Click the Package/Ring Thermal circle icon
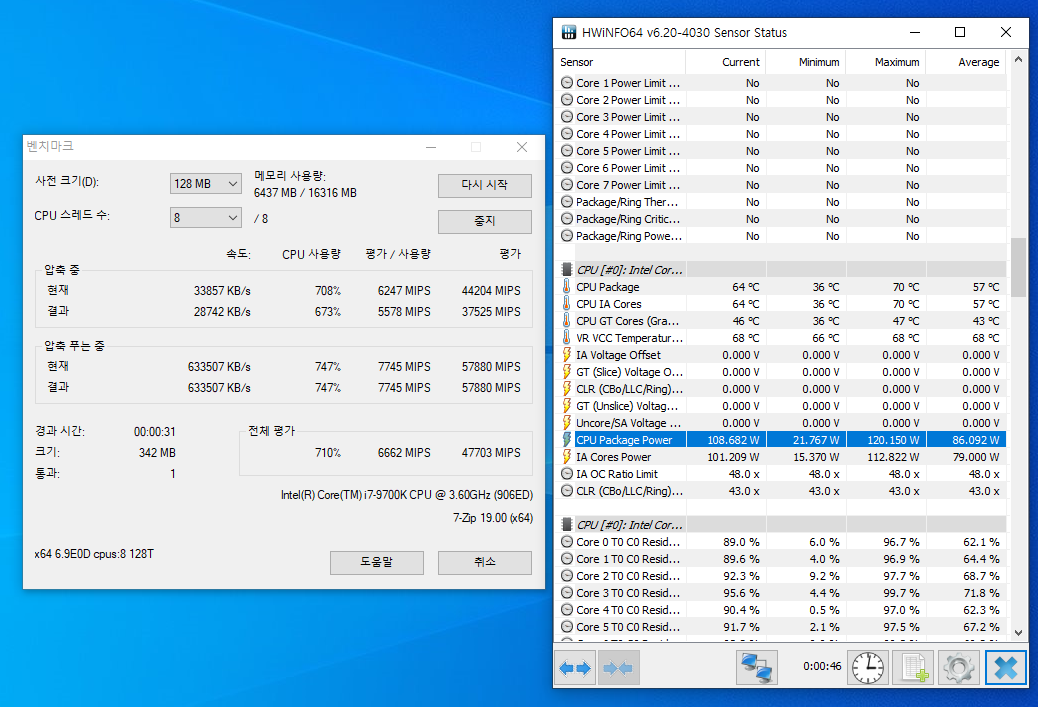 point(567,202)
